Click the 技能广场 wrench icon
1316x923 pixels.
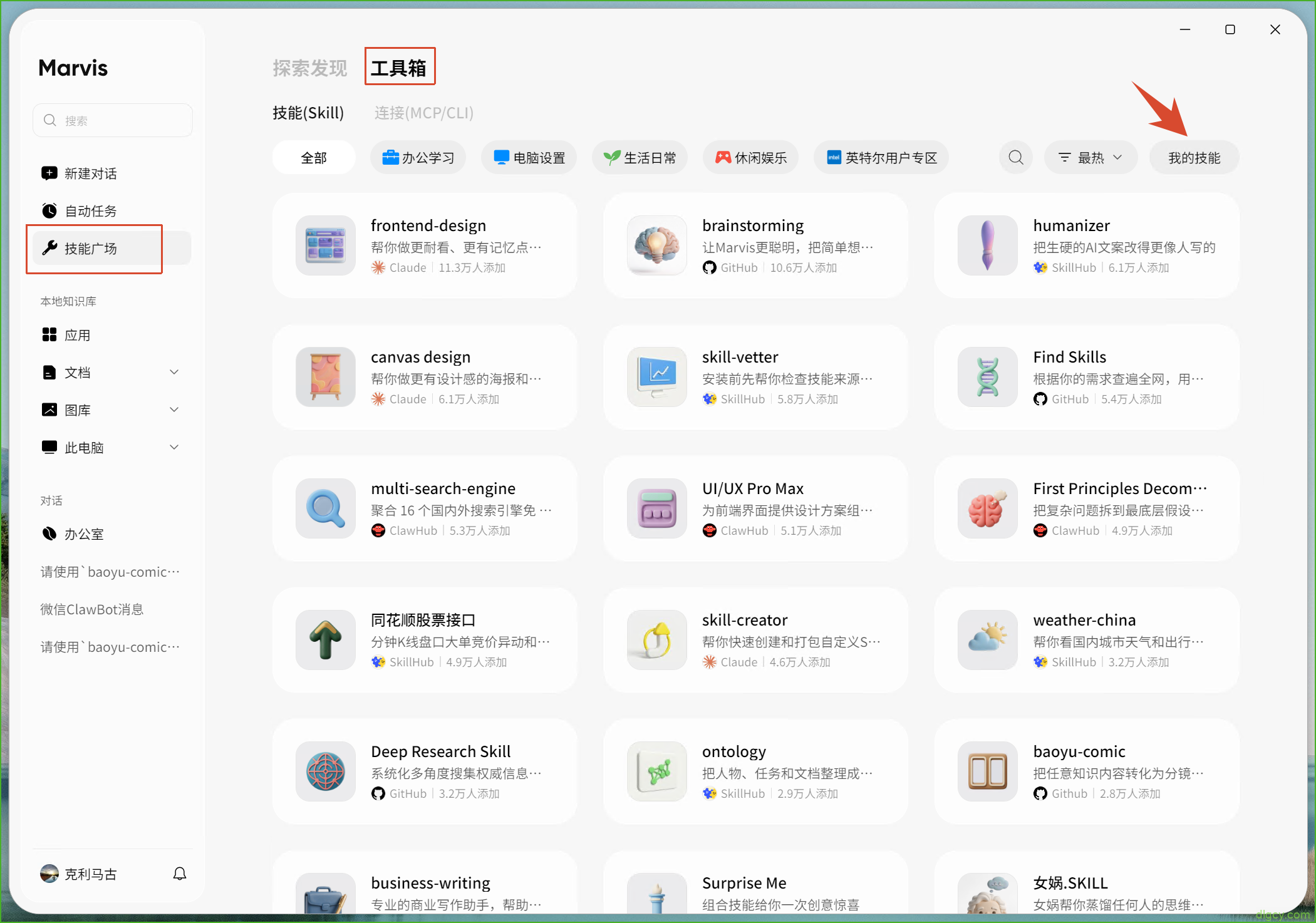[49, 248]
